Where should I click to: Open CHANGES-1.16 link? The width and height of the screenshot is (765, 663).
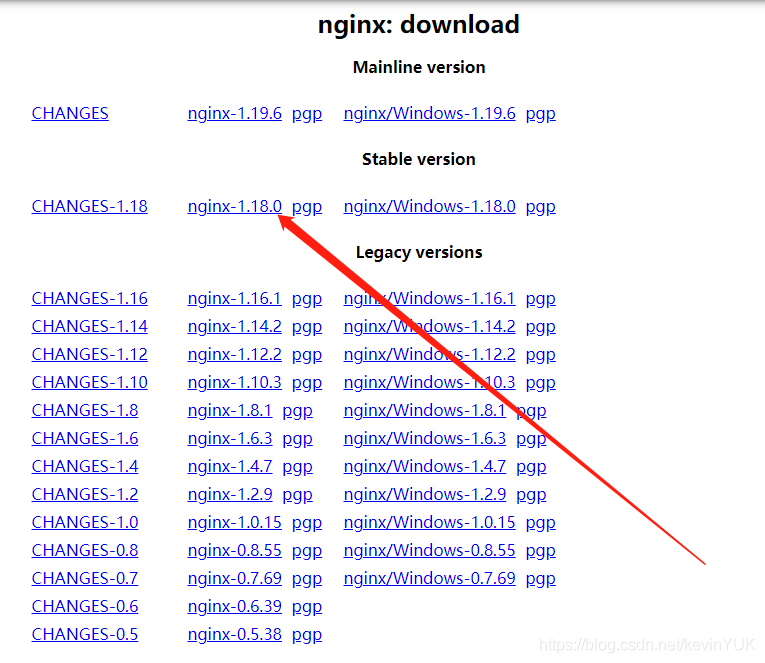click(90, 299)
